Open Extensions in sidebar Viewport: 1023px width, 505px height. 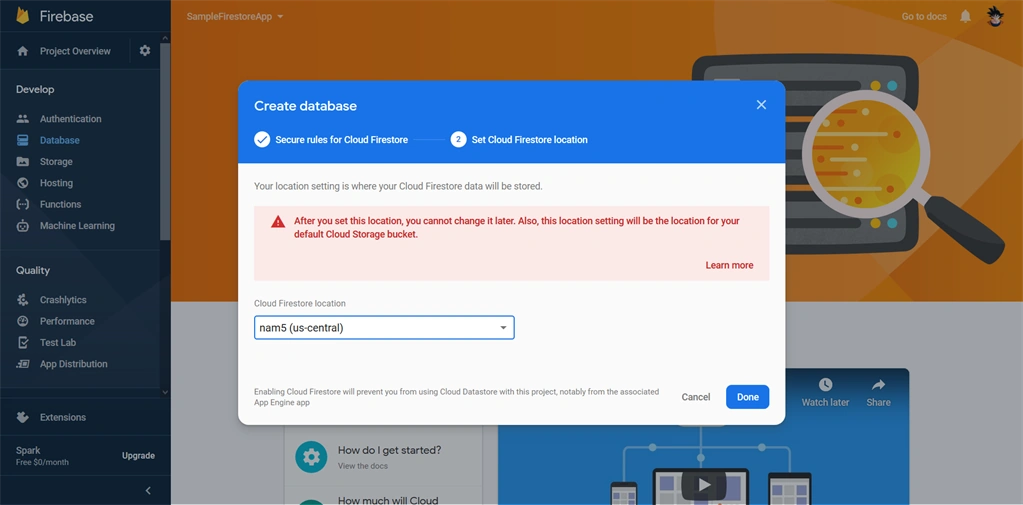tap(63, 417)
